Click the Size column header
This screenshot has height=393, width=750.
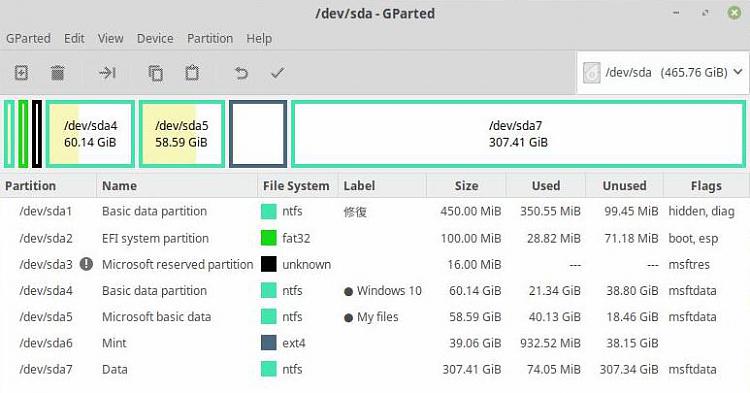coord(466,186)
